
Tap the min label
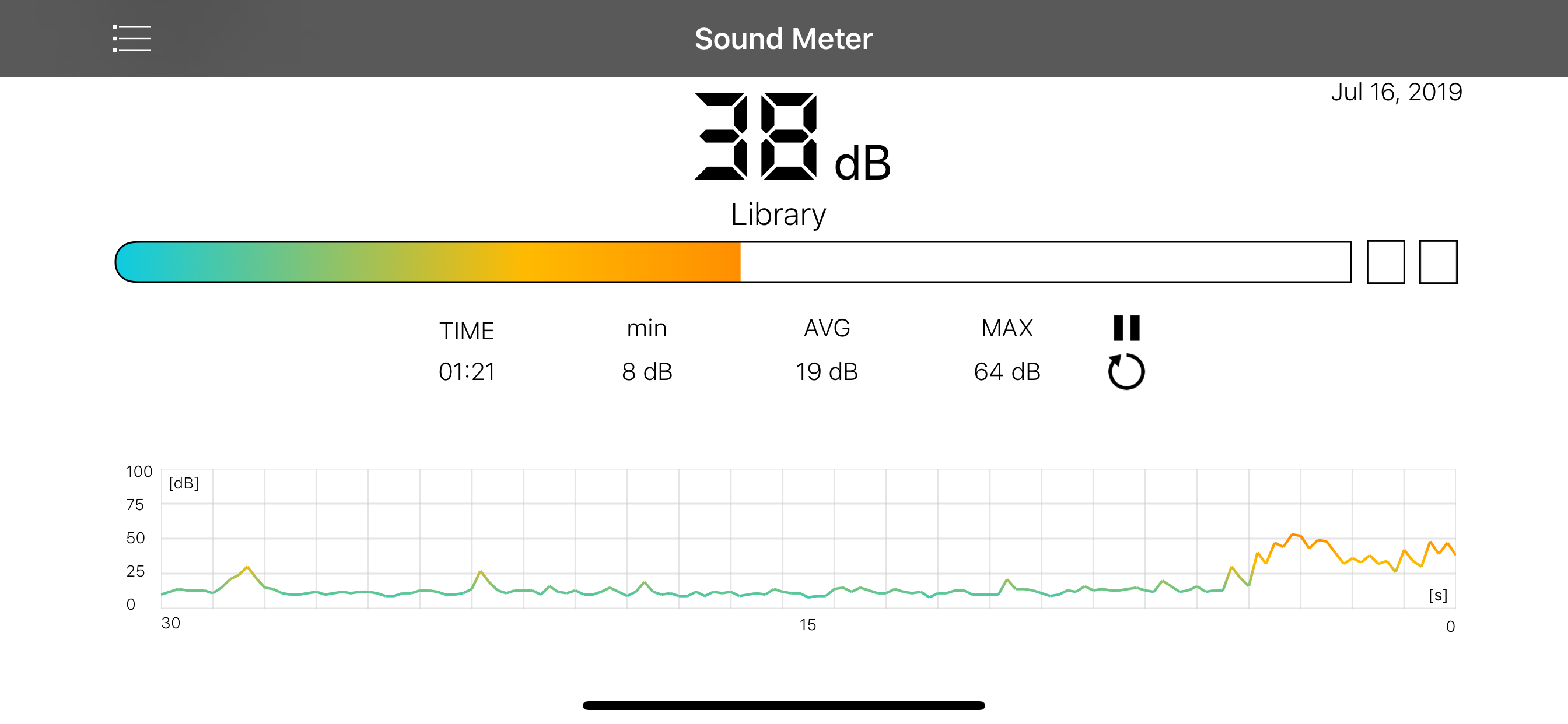[x=647, y=329]
